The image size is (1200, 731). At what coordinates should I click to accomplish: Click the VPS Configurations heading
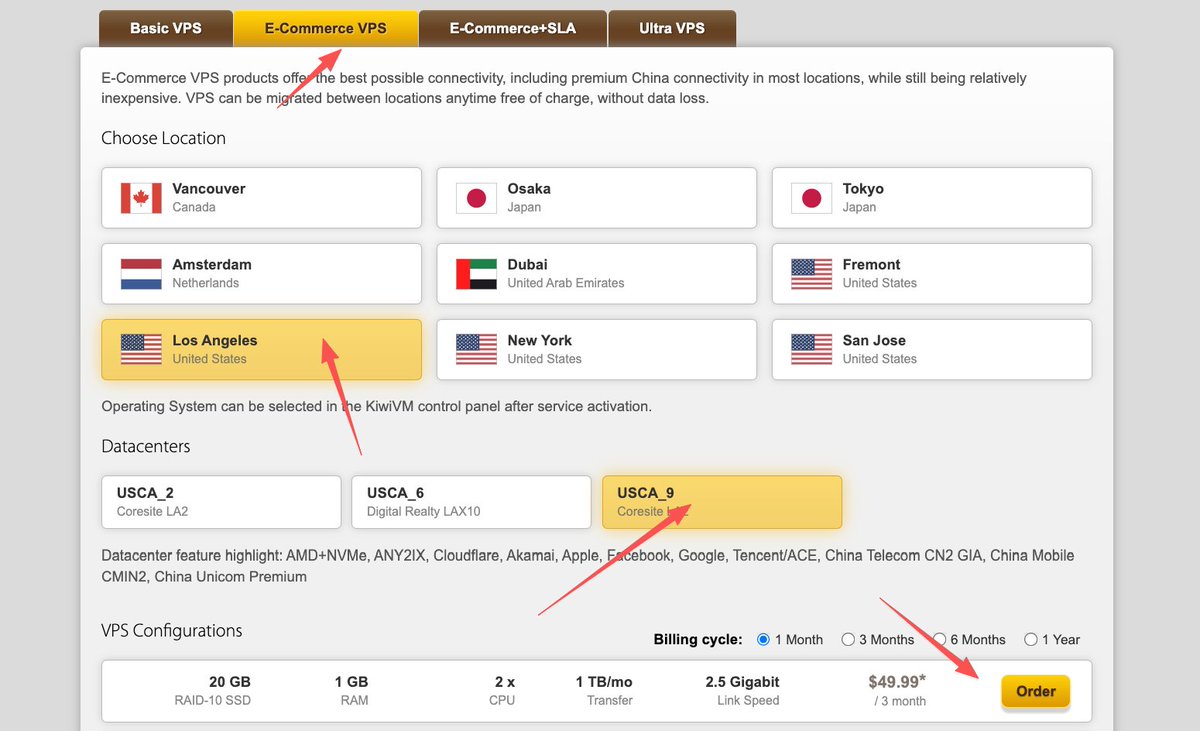[x=172, y=631]
